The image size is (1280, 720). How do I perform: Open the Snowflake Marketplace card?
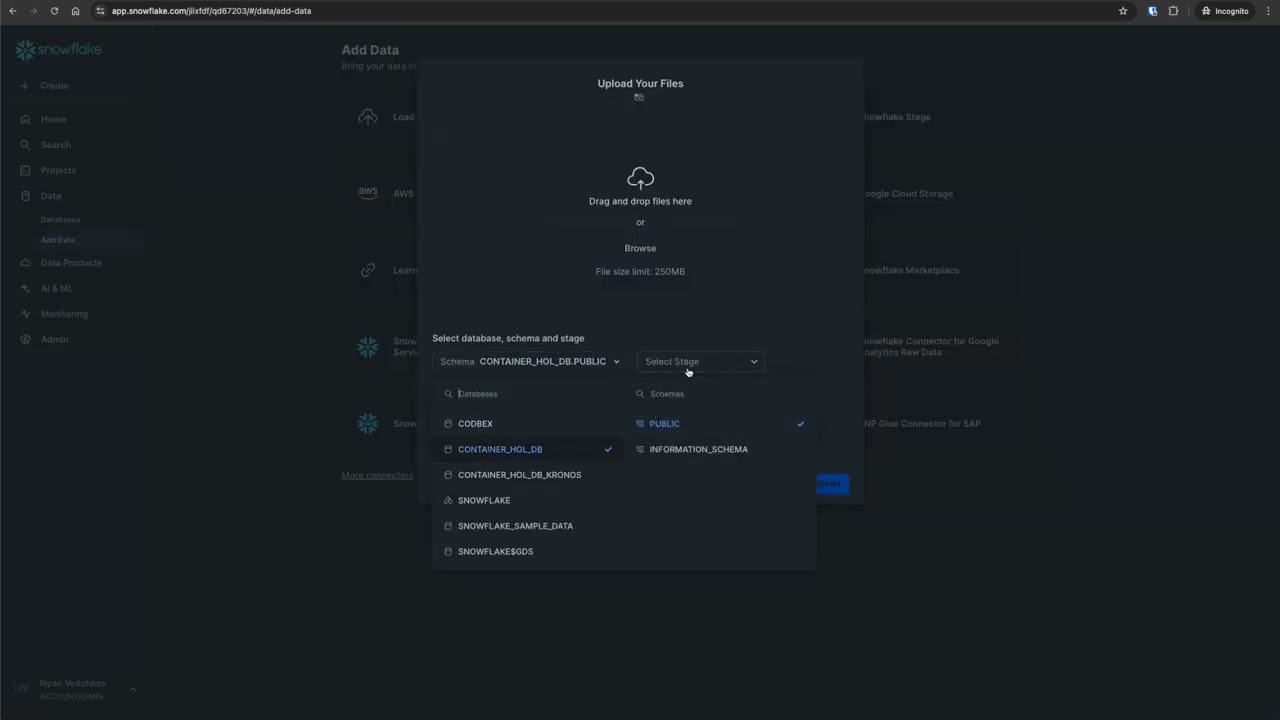pyautogui.click(x=911, y=271)
